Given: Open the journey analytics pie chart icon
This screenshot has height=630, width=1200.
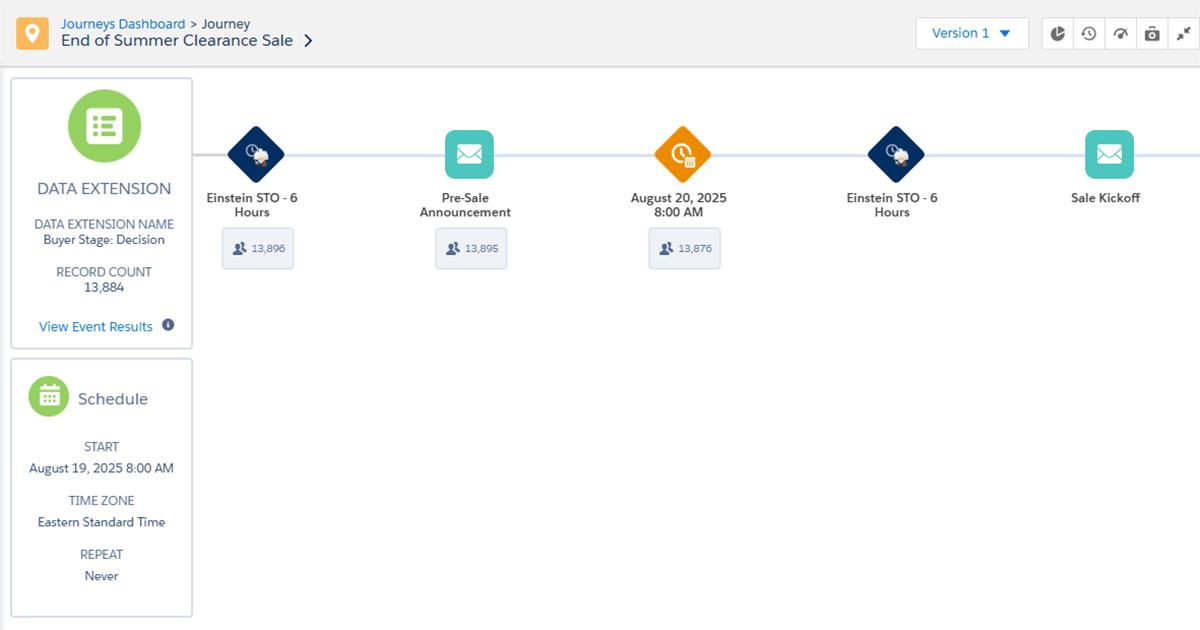Looking at the screenshot, I should coord(1057,33).
